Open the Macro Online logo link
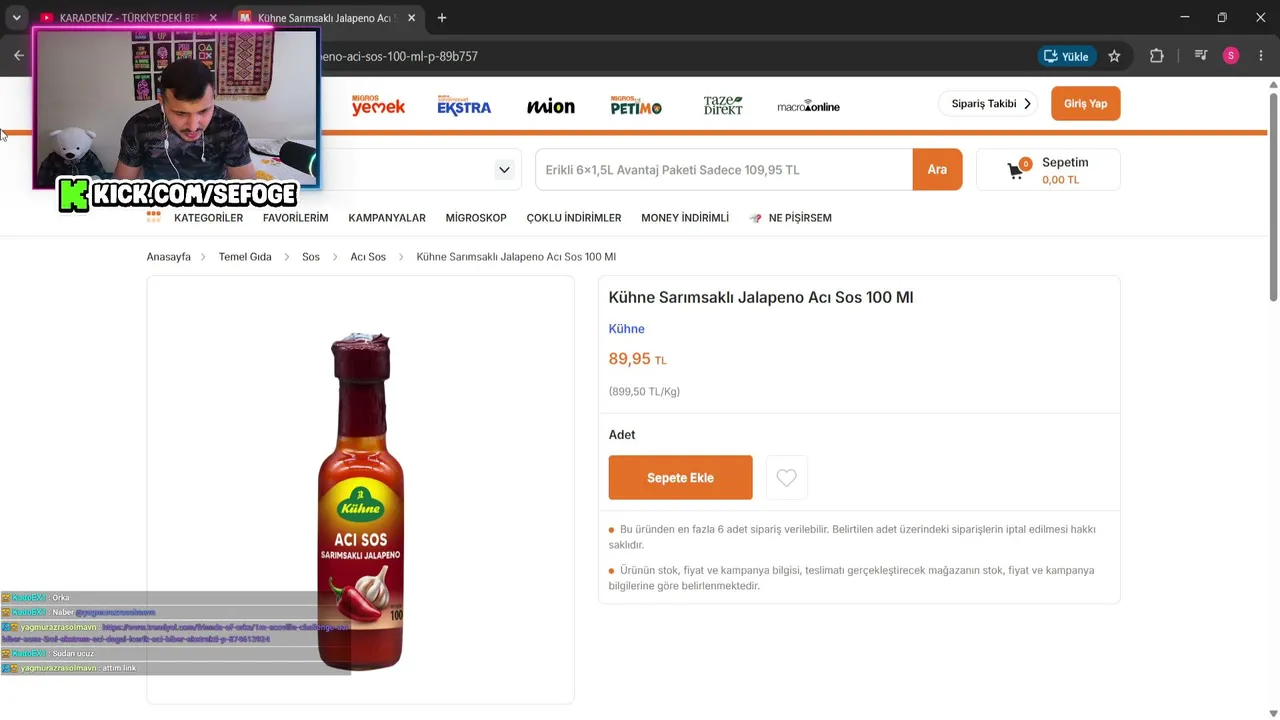The width and height of the screenshot is (1280, 720). tap(808, 106)
